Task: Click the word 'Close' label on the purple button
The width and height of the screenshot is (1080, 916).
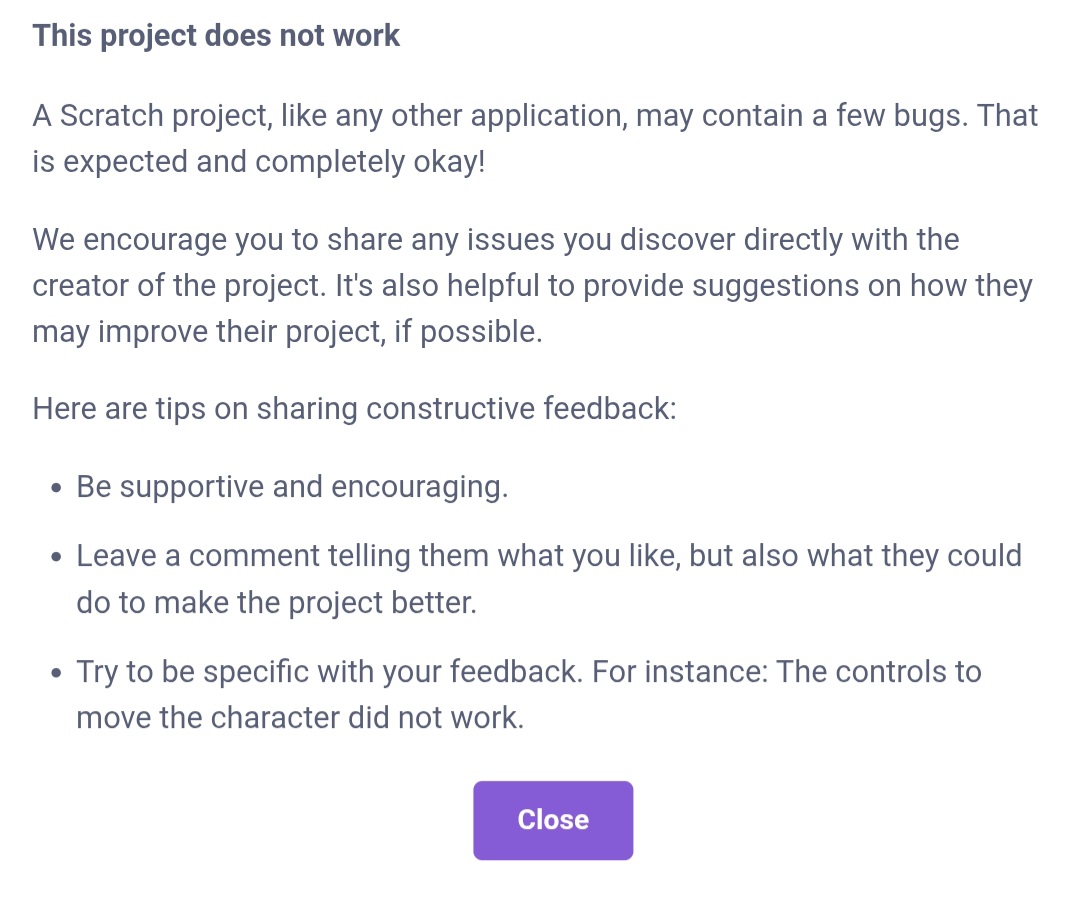Action: [x=553, y=820]
